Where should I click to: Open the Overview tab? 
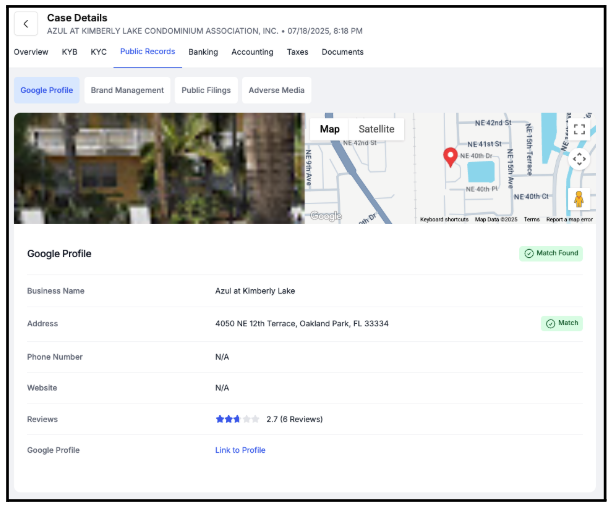point(31,52)
